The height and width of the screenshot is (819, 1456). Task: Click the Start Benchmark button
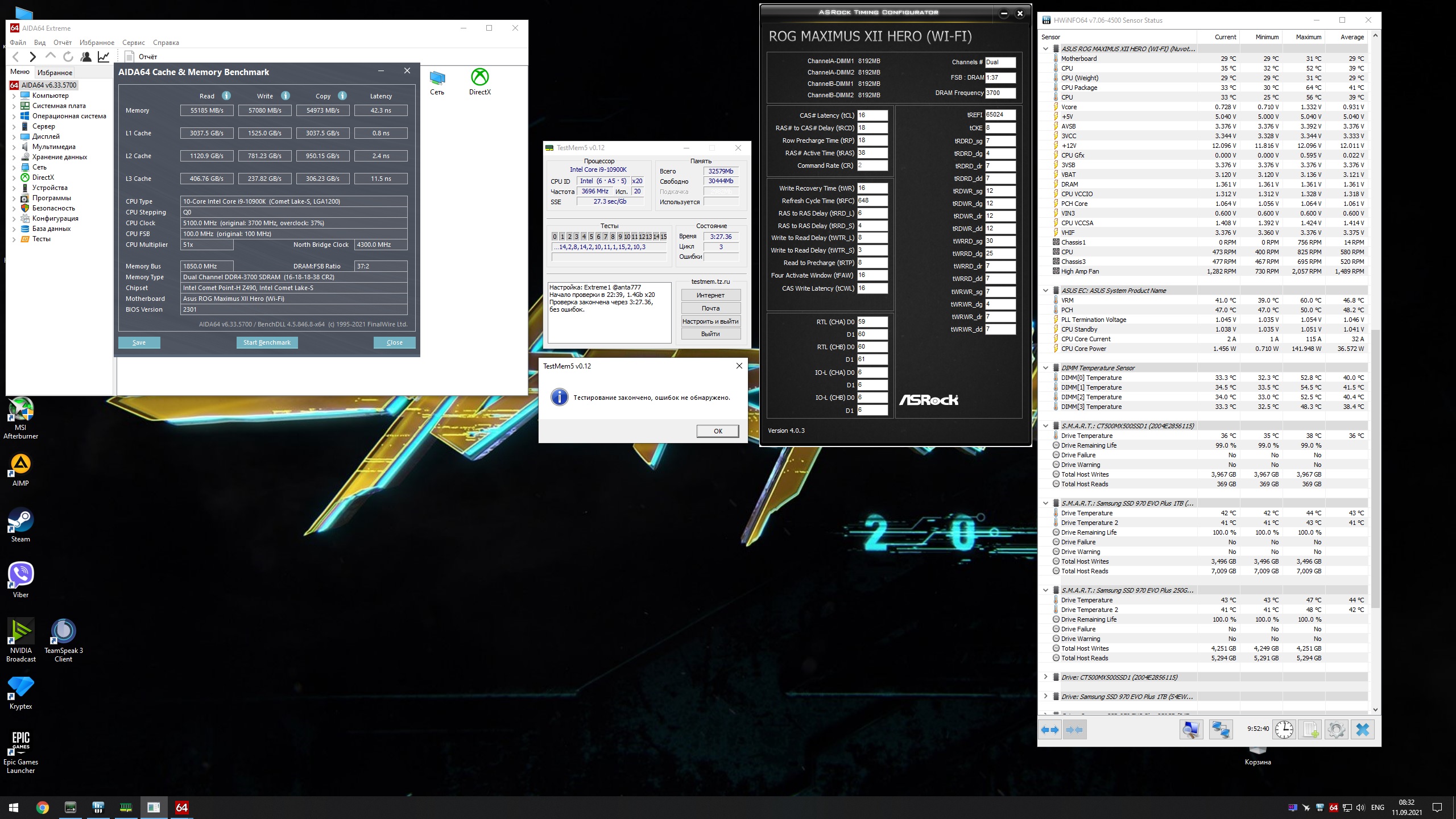[267, 342]
